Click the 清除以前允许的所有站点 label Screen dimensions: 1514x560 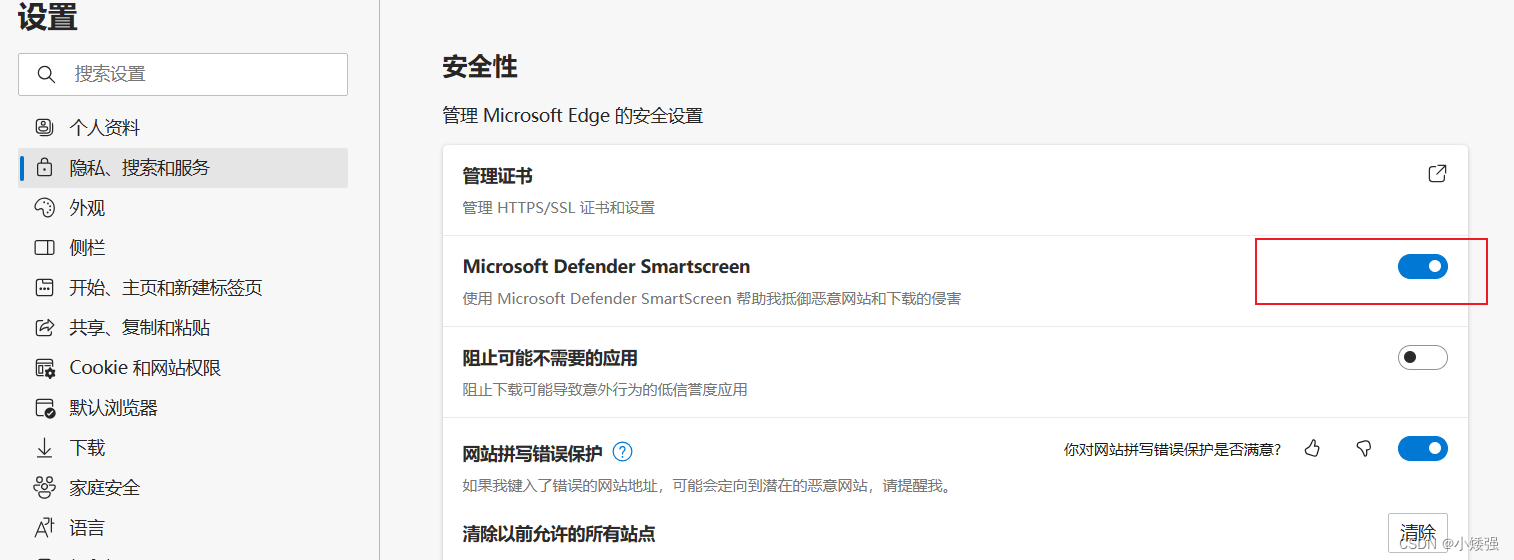[x=559, y=534]
